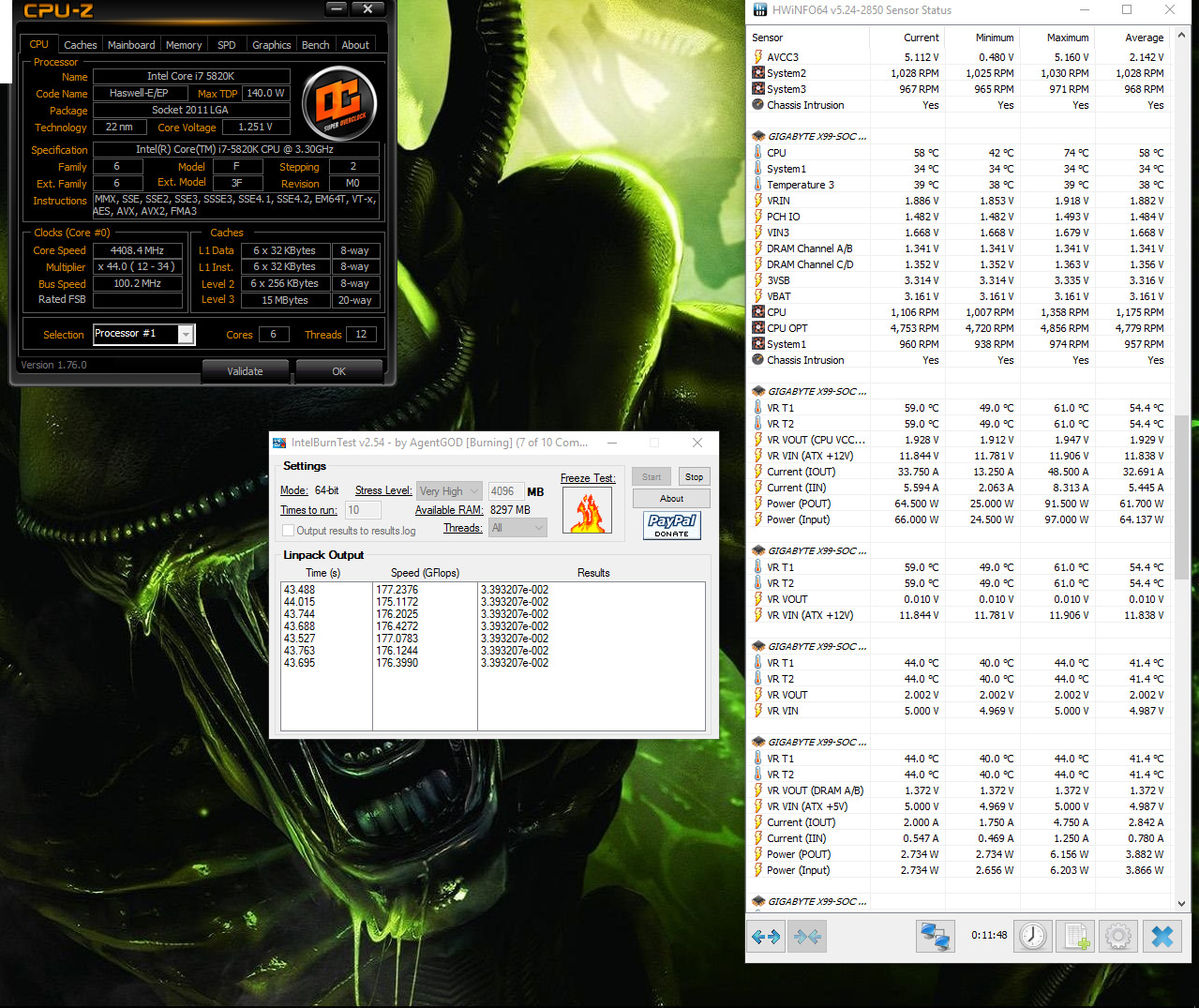Click the Core Voltage 1.251 V value

click(256, 127)
